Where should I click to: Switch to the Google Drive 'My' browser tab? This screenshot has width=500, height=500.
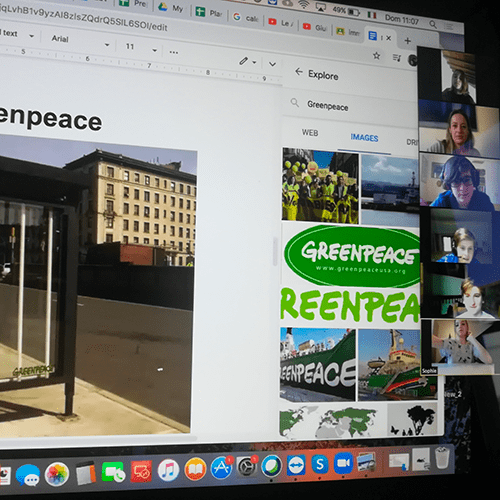171,7
